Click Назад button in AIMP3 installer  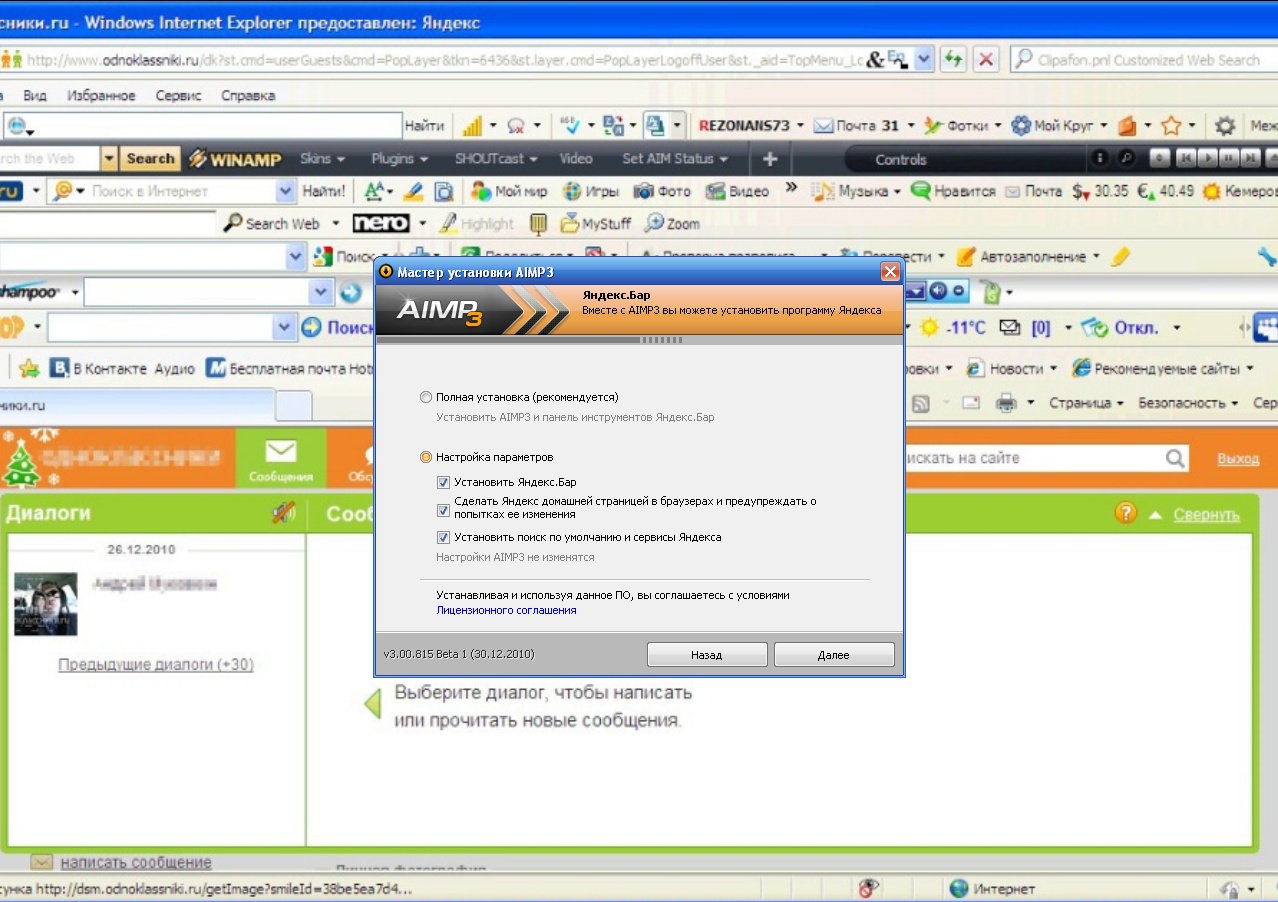(707, 655)
